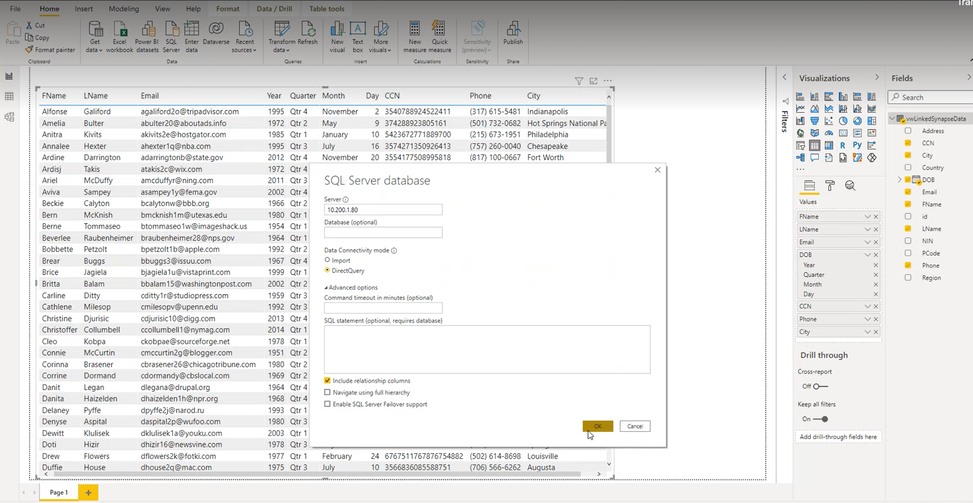Viewport: 973px width, 503px height.
Task: Activate the Format painter
Action: click(x=50, y=50)
